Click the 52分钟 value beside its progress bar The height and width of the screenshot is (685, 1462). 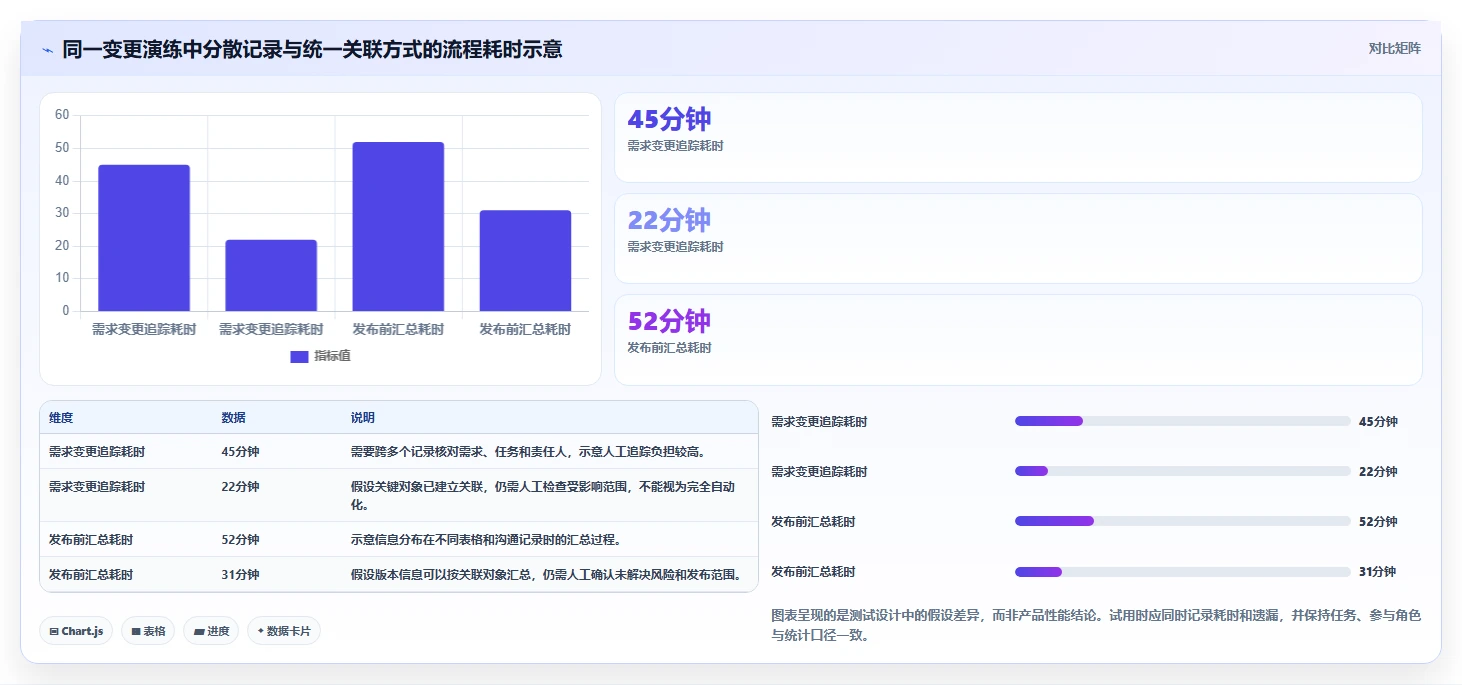click(x=1378, y=522)
